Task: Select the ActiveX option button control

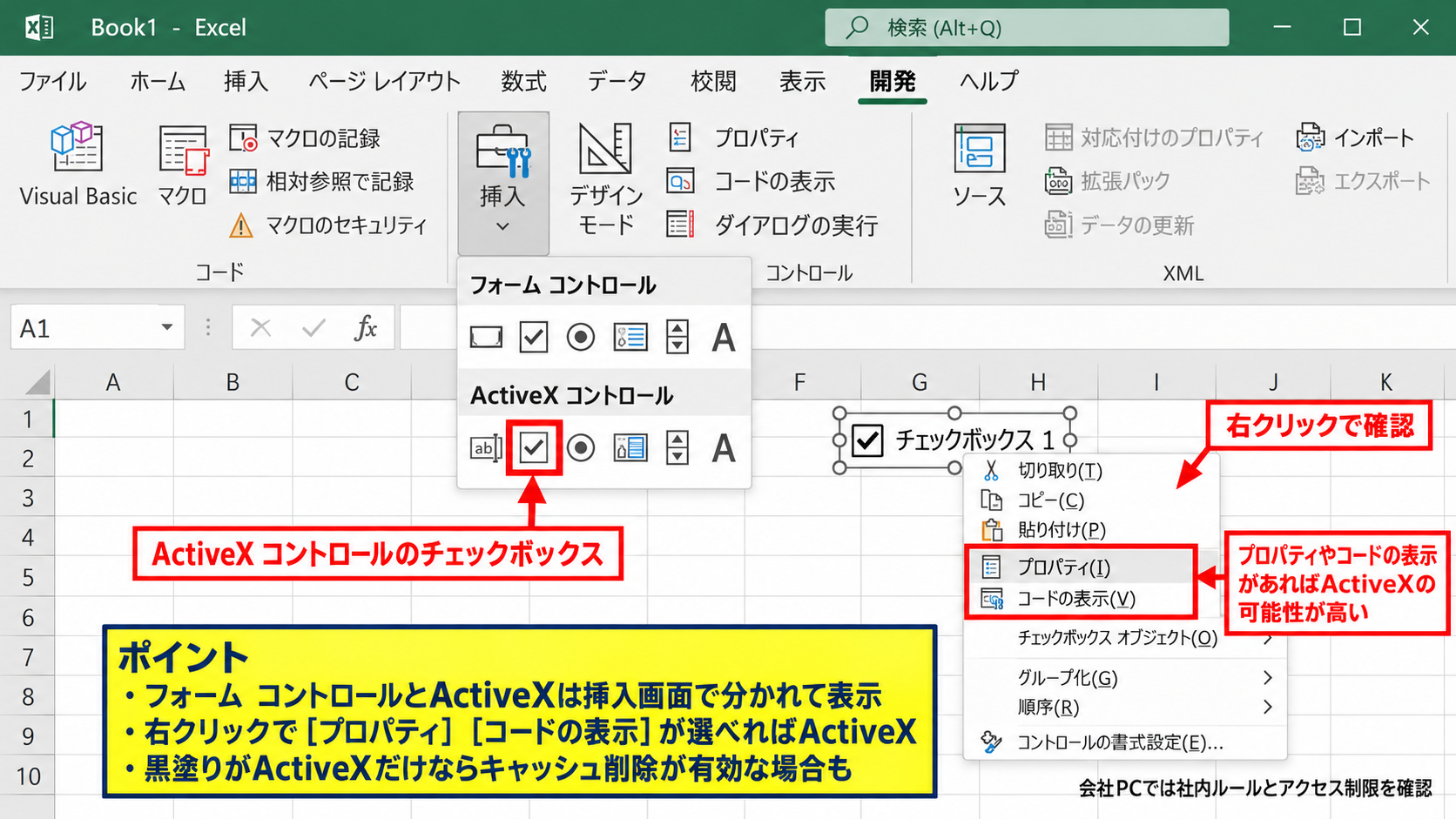Action: 581,448
